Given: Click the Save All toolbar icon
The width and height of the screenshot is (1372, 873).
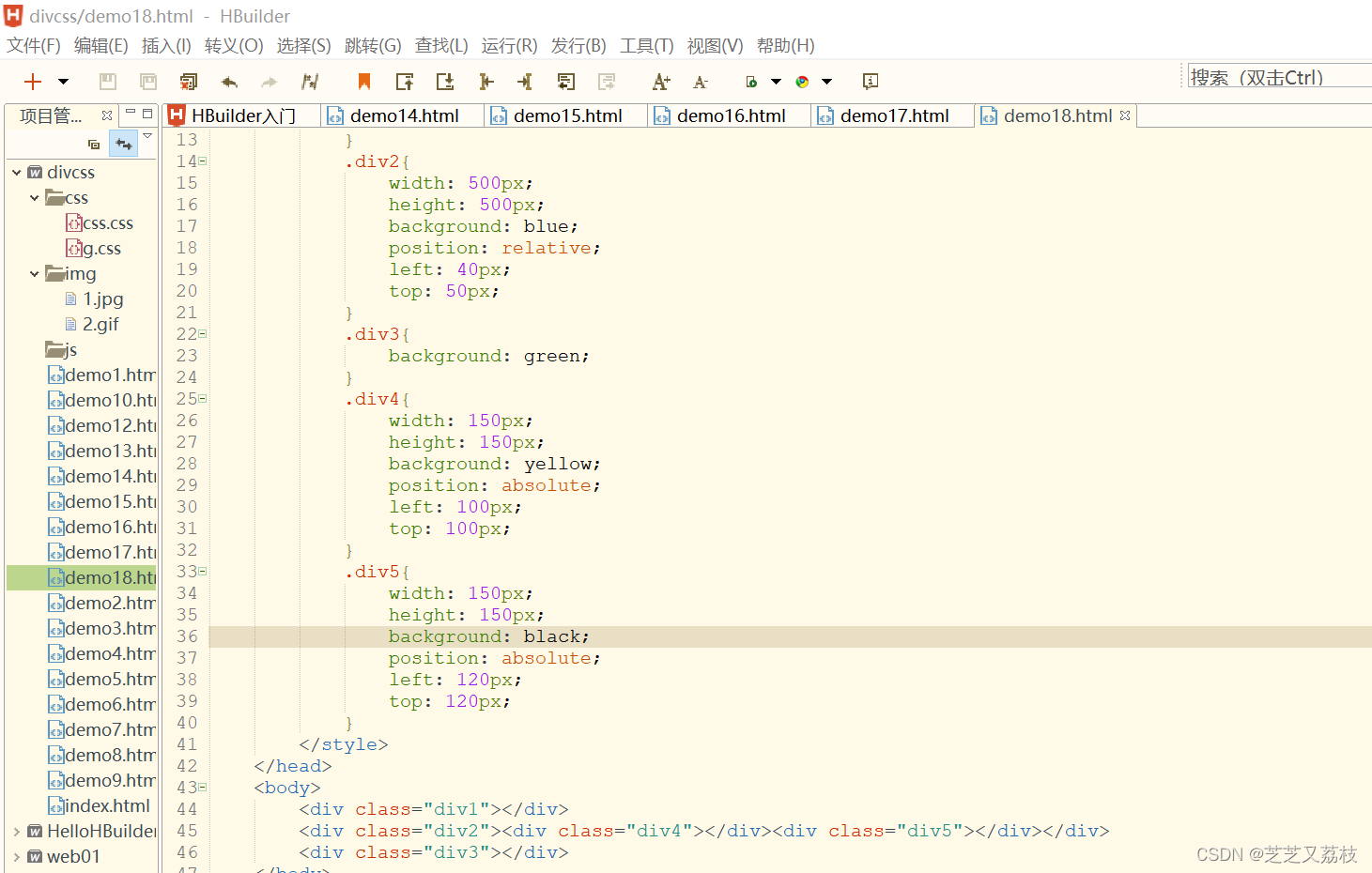Looking at the screenshot, I should [x=148, y=82].
